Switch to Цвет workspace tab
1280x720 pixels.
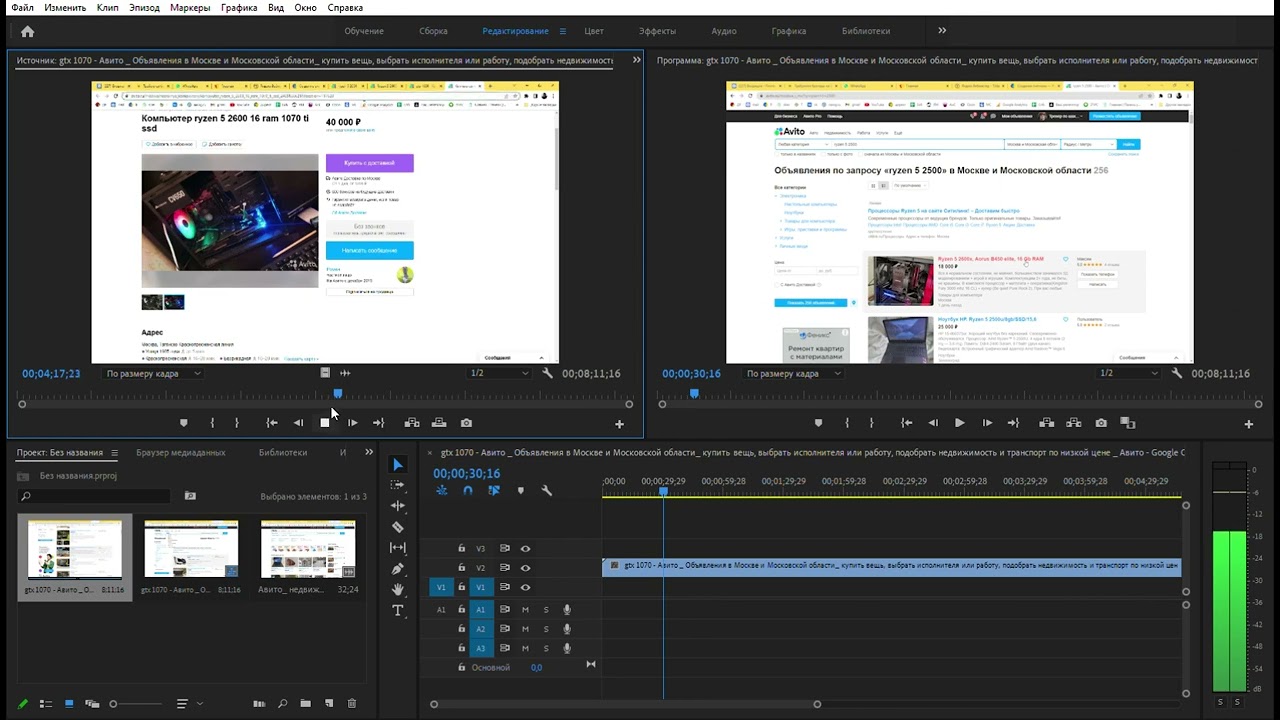(594, 31)
